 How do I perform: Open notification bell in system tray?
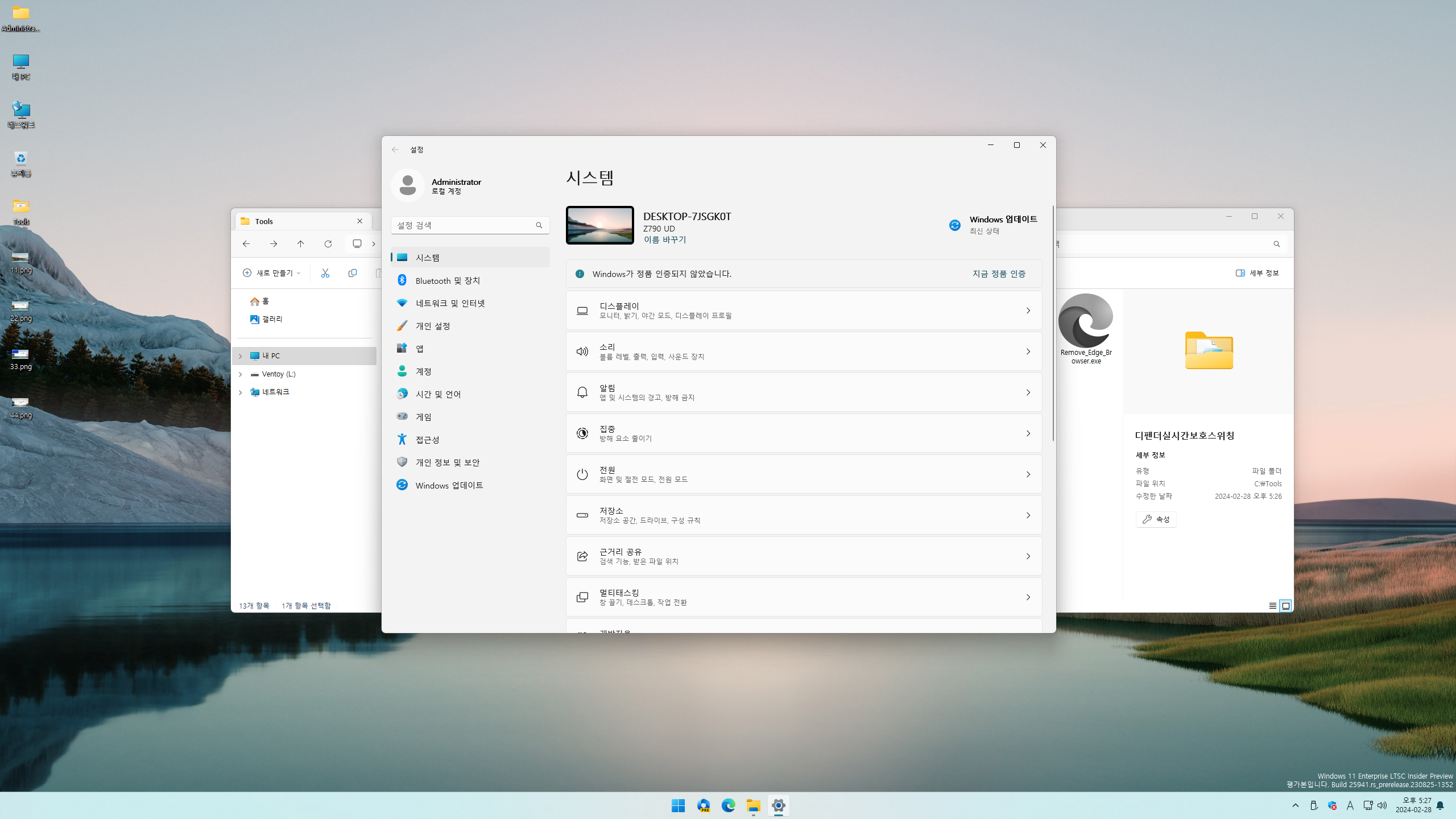(x=1440, y=805)
